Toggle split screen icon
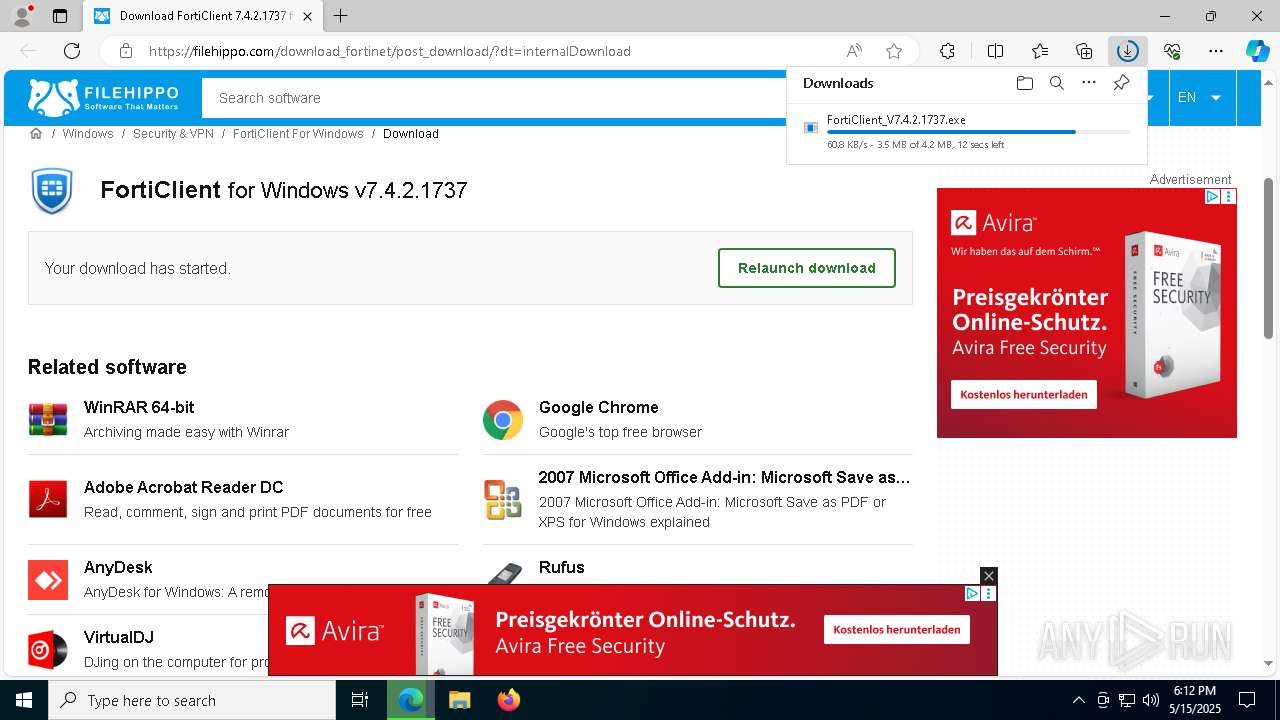Viewport: 1280px width, 720px height. [x=995, y=51]
